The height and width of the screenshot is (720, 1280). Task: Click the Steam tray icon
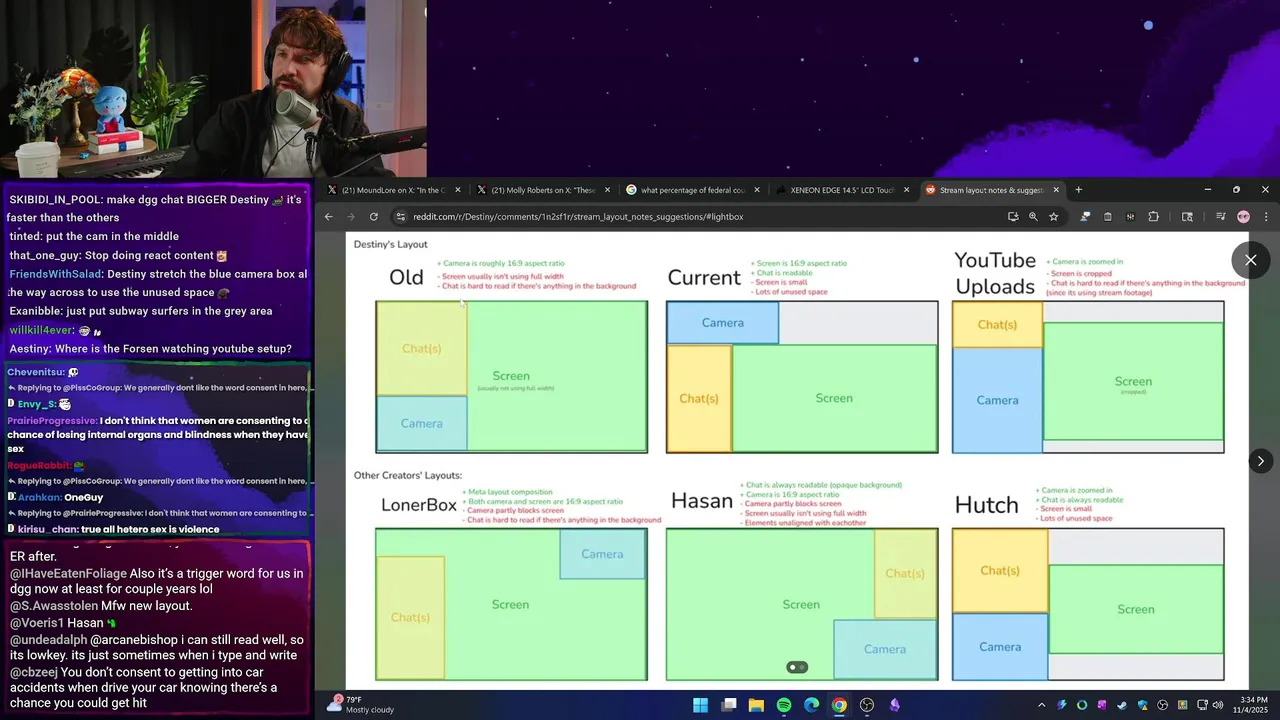pyautogui.click(x=1123, y=705)
